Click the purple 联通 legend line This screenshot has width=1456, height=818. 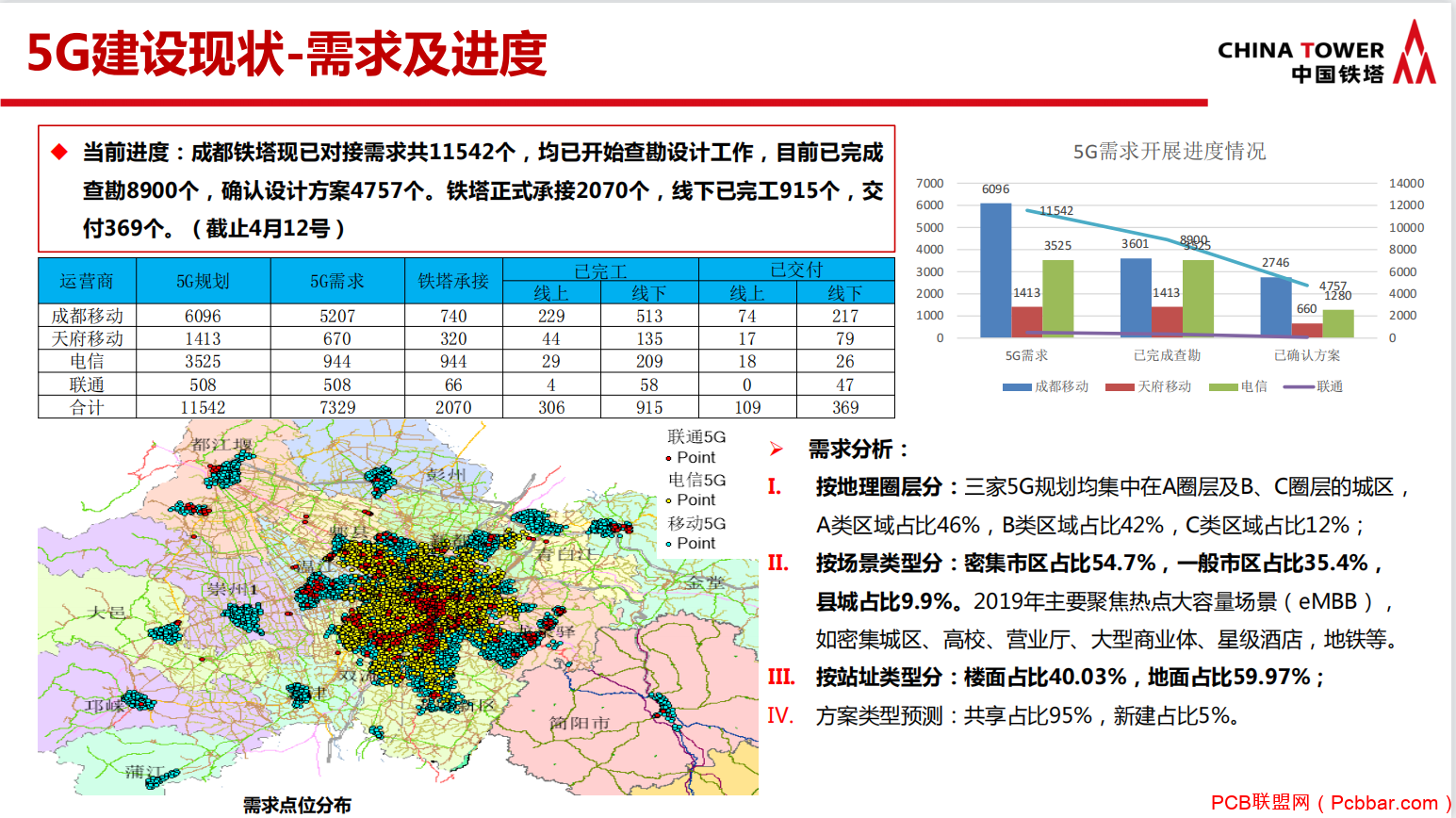(1299, 387)
